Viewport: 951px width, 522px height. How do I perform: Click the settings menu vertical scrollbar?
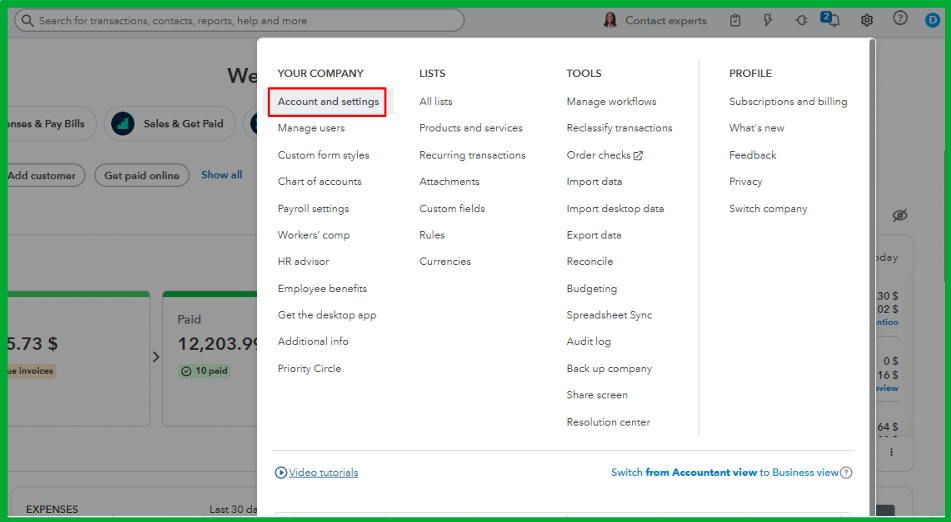(872, 276)
